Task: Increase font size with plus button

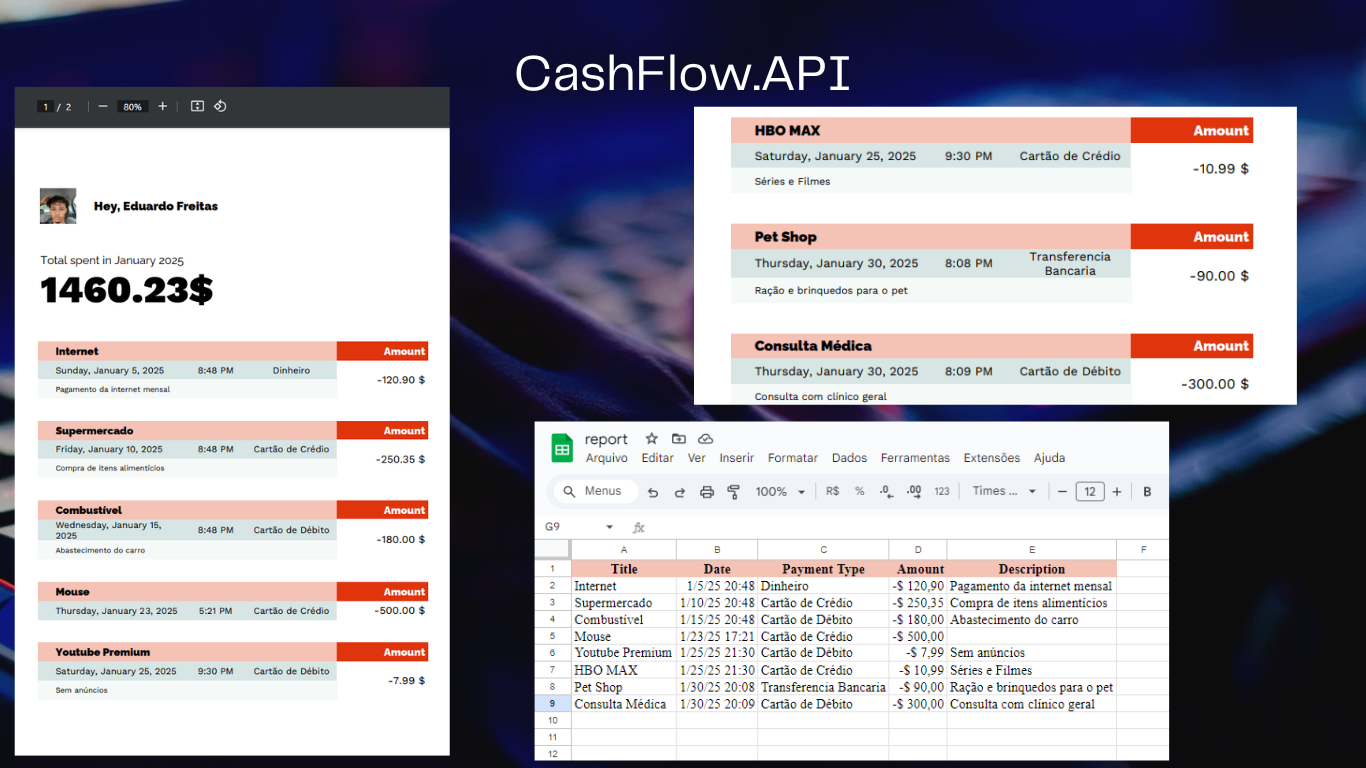Action: (x=1117, y=491)
